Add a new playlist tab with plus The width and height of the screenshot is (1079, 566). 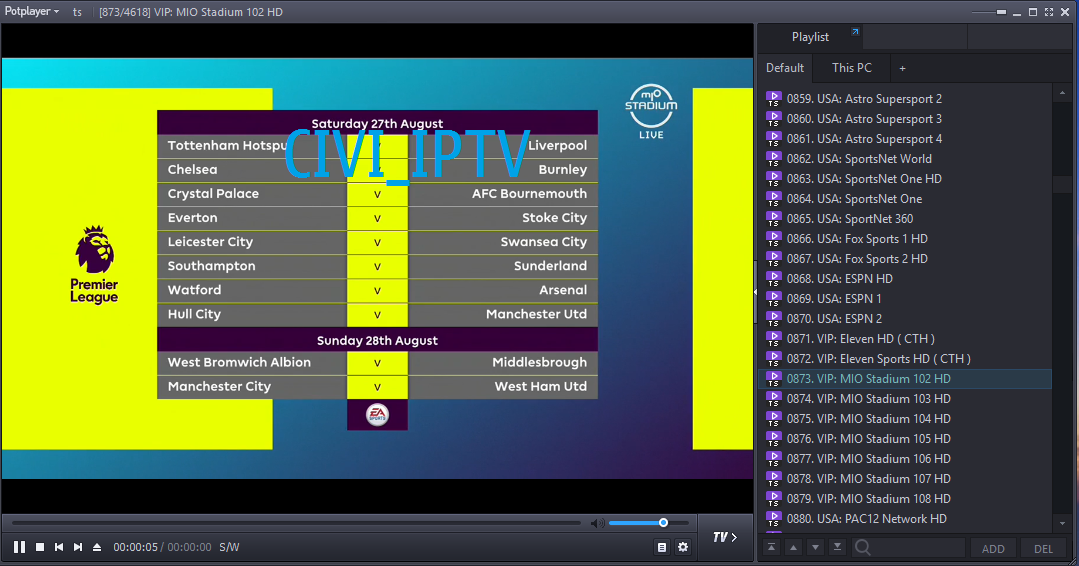902,68
